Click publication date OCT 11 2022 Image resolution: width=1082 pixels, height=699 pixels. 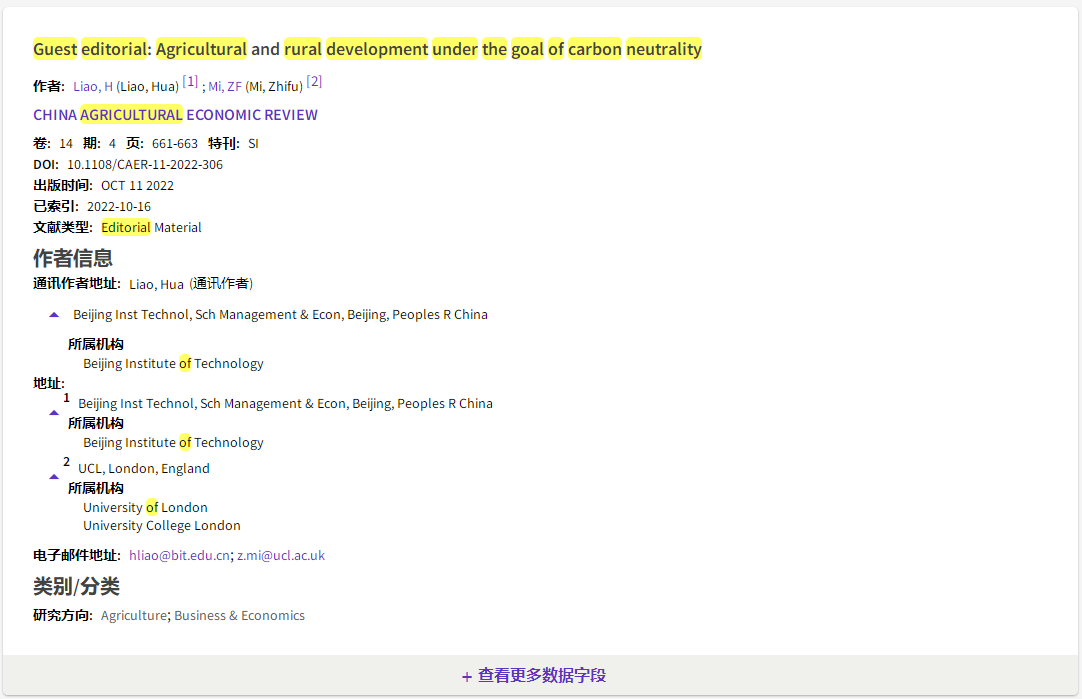tap(137, 186)
